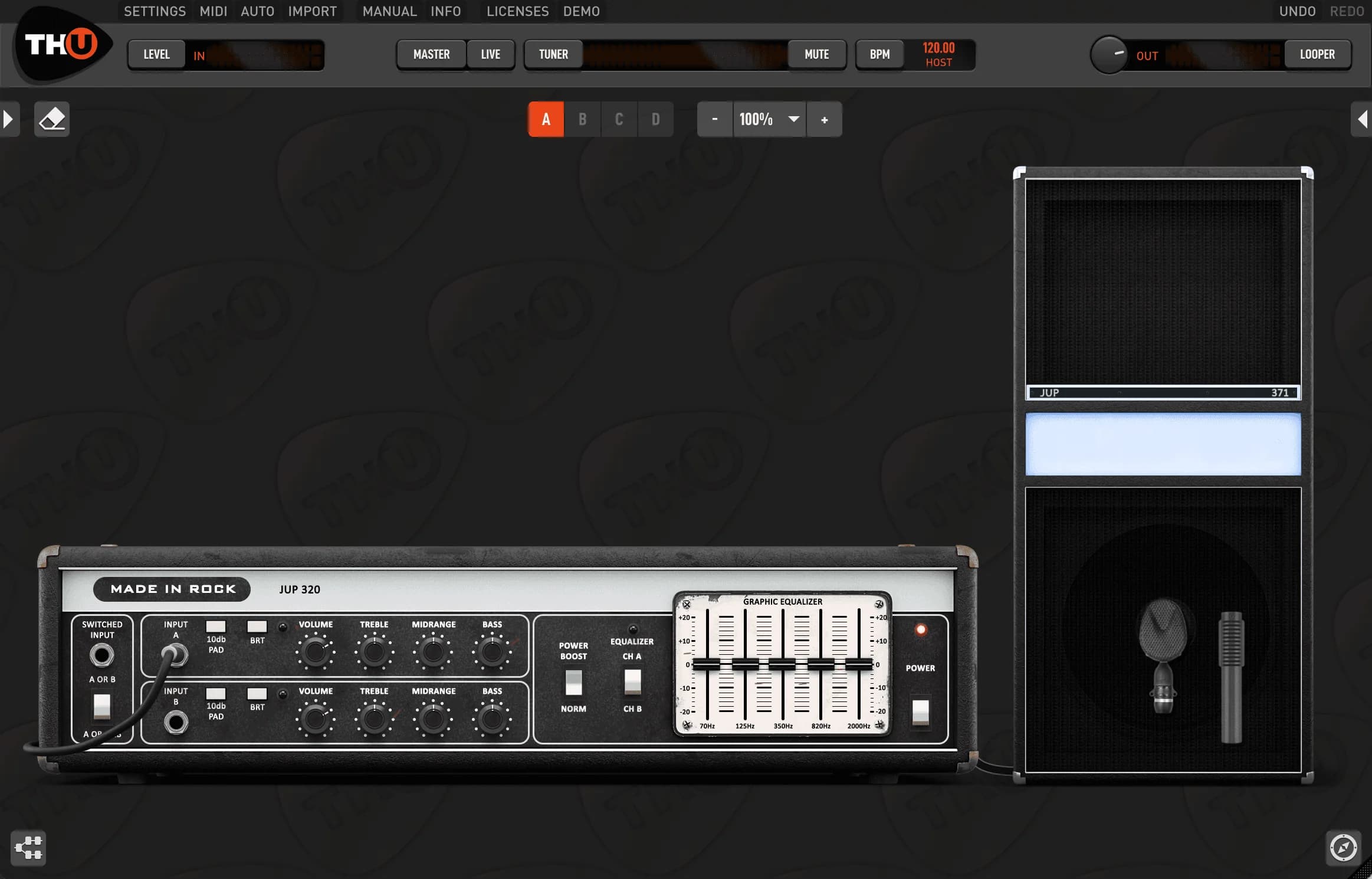Click the THU logo
This screenshot has height=879, width=1372.
click(x=61, y=45)
